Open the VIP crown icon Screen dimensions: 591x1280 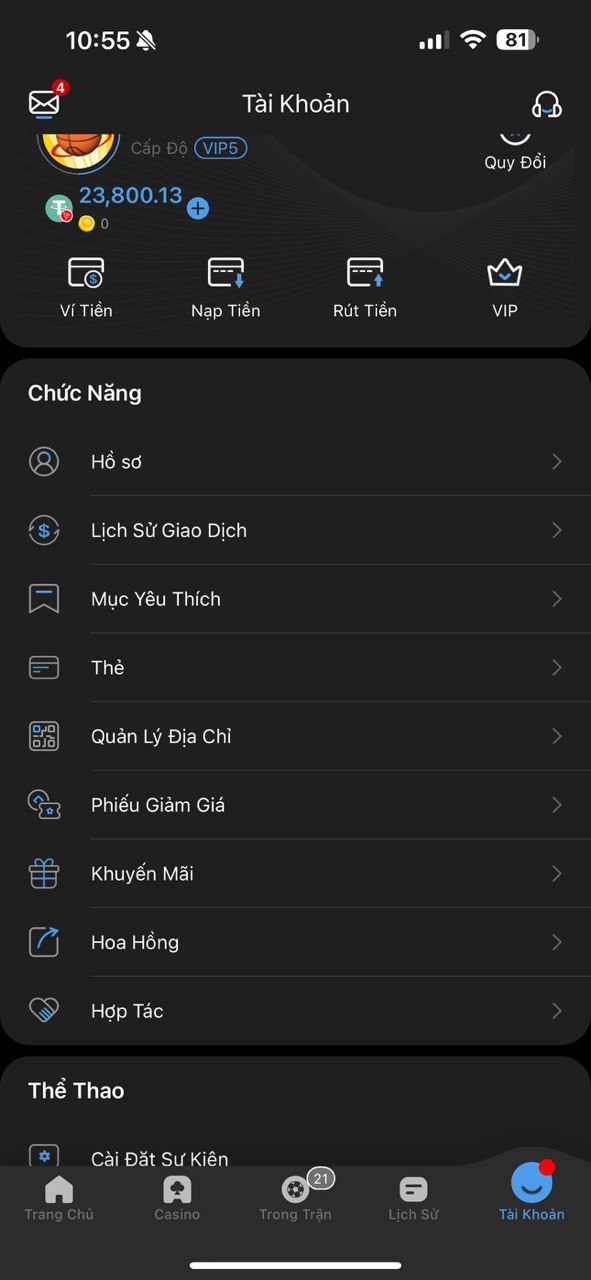(x=505, y=273)
